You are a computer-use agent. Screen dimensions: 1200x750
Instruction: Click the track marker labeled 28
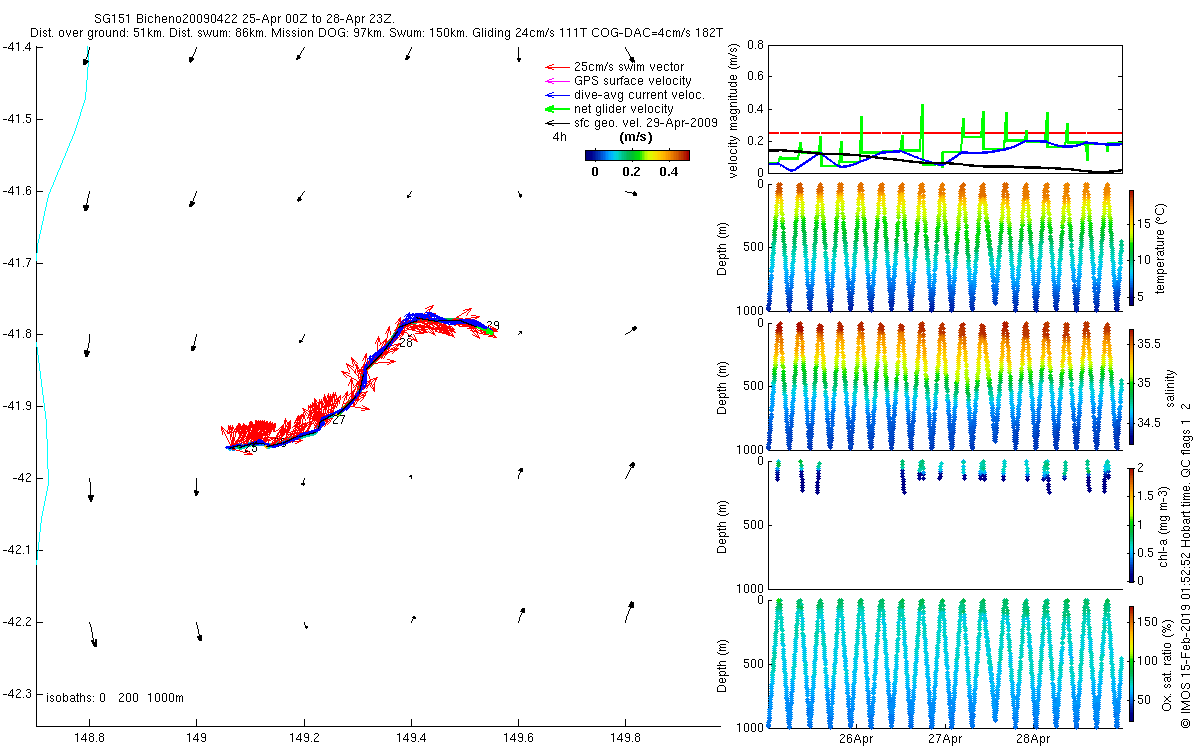[x=405, y=342]
